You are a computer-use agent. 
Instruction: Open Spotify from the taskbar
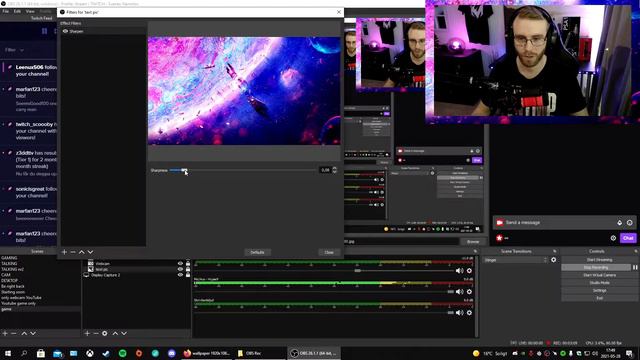(122, 353)
